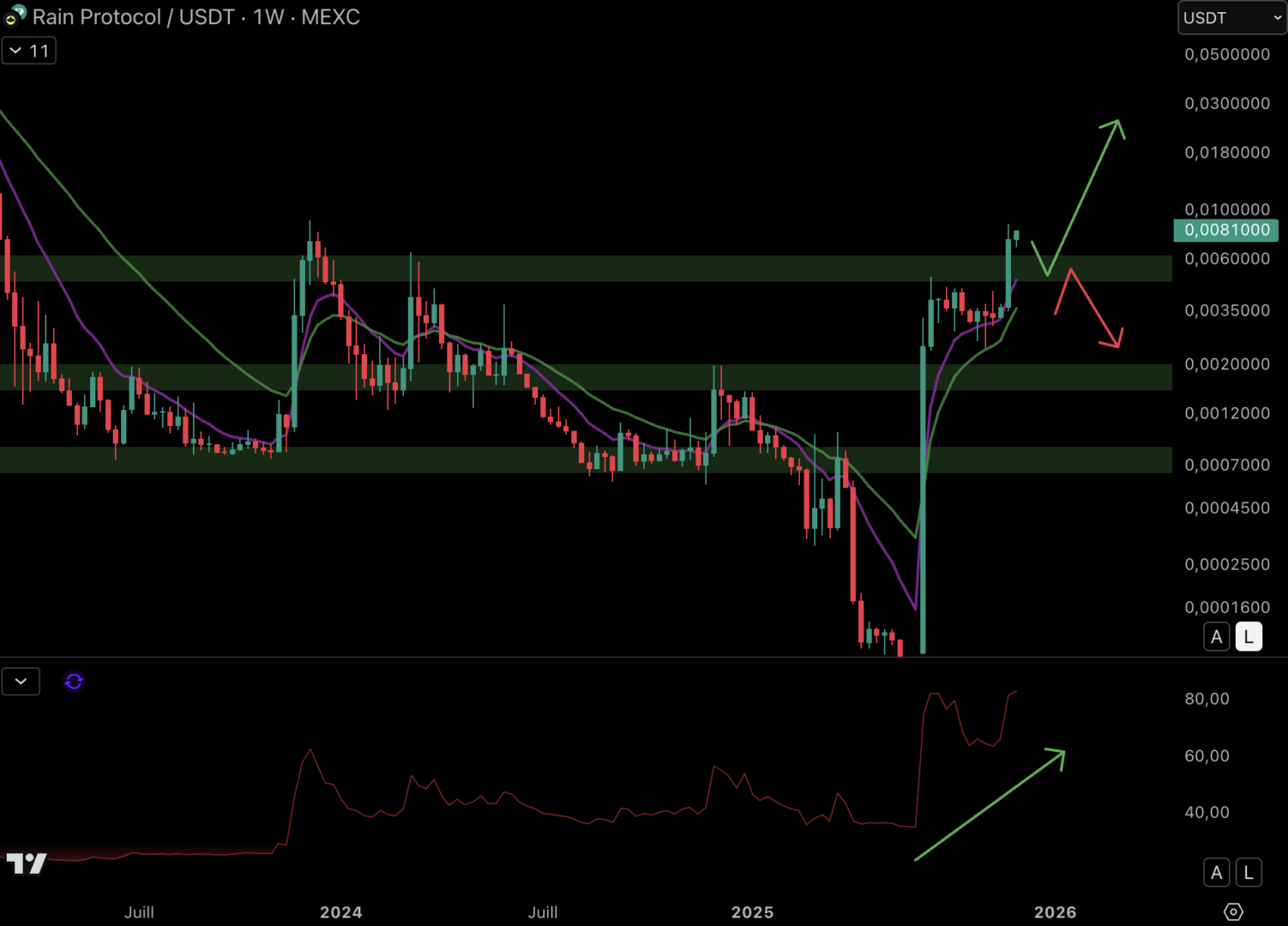Click the Rain Protocol / USDT symbol title

click(x=196, y=17)
